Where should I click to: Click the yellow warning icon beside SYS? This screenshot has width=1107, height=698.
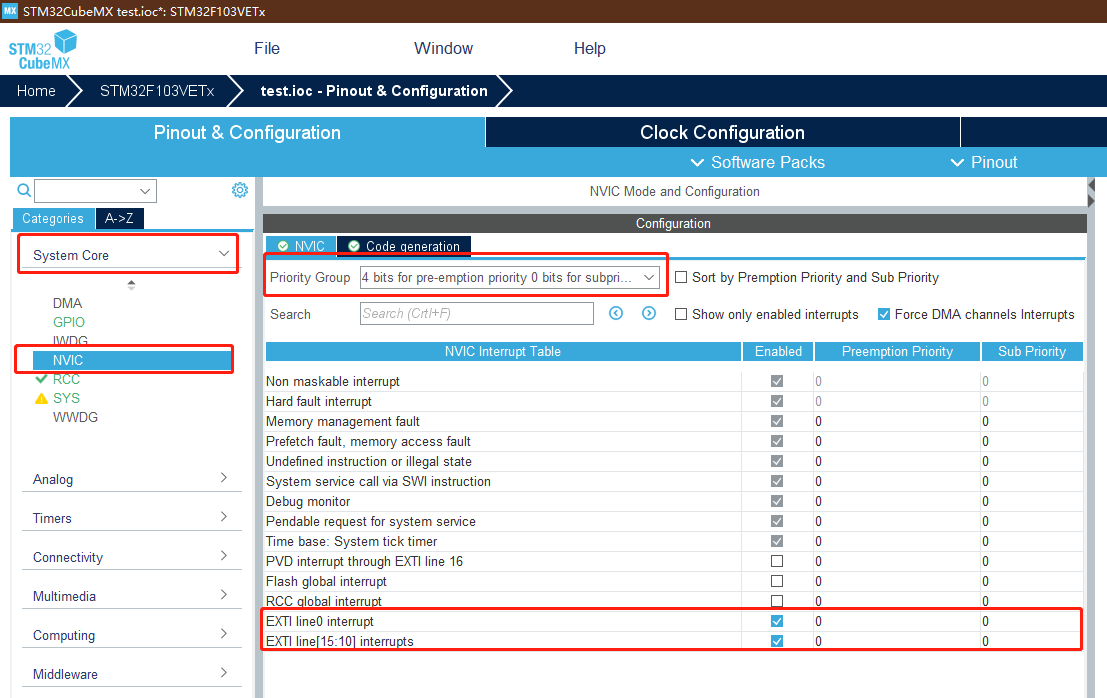tap(42, 399)
